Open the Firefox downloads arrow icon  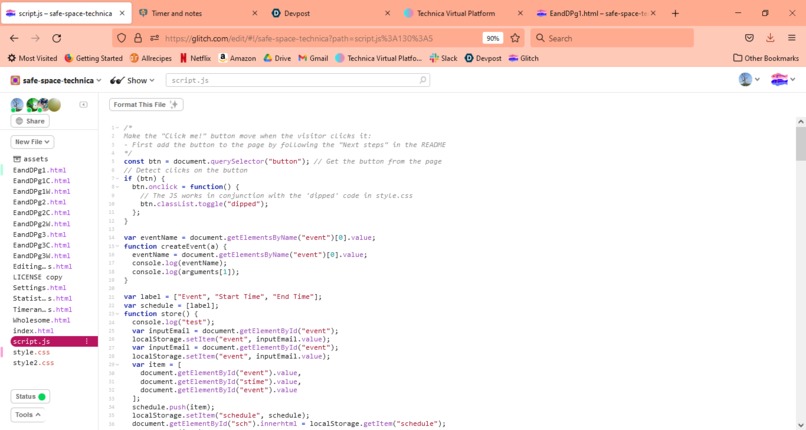tap(770, 38)
